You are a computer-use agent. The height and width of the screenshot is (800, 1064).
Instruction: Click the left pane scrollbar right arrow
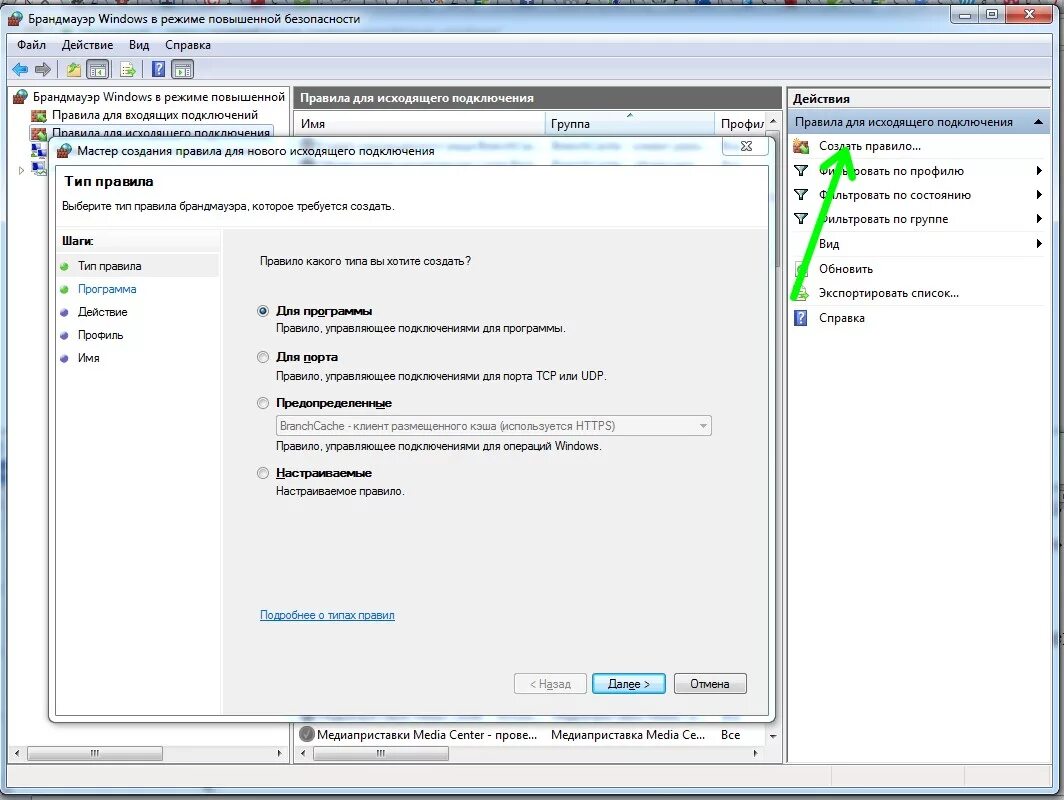[279, 753]
